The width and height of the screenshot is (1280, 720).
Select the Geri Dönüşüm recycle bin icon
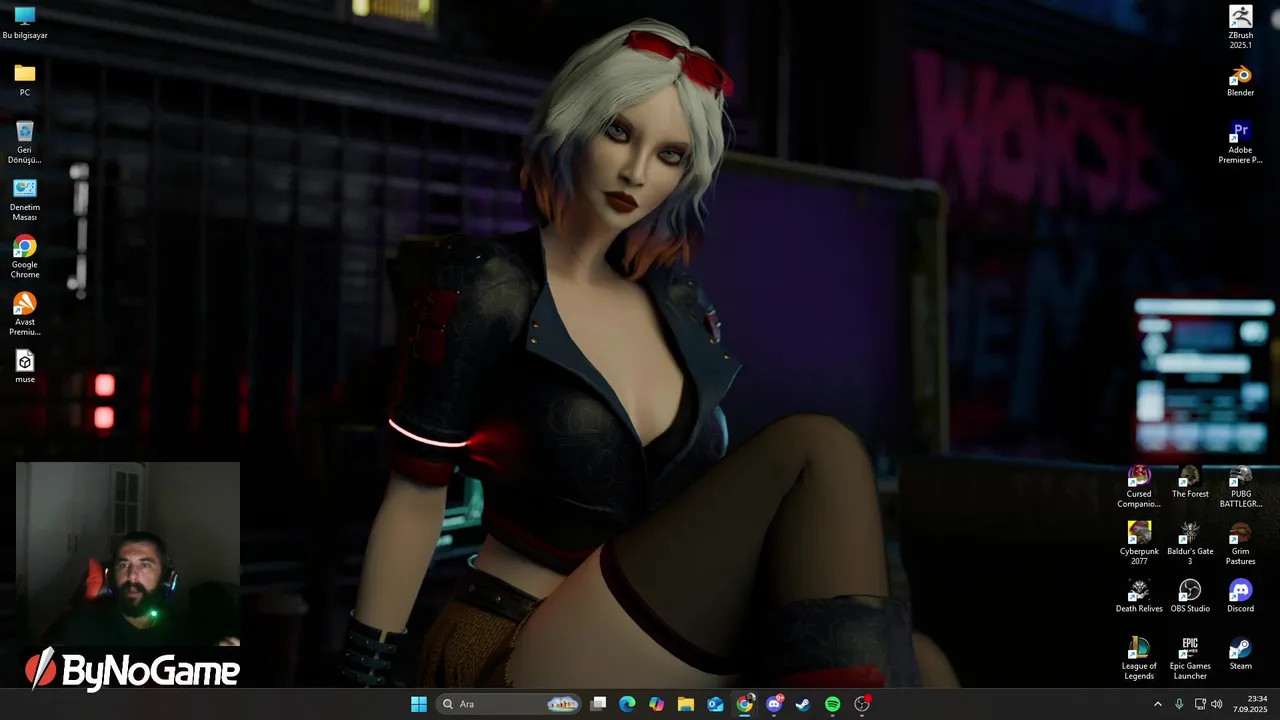(25, 142)
